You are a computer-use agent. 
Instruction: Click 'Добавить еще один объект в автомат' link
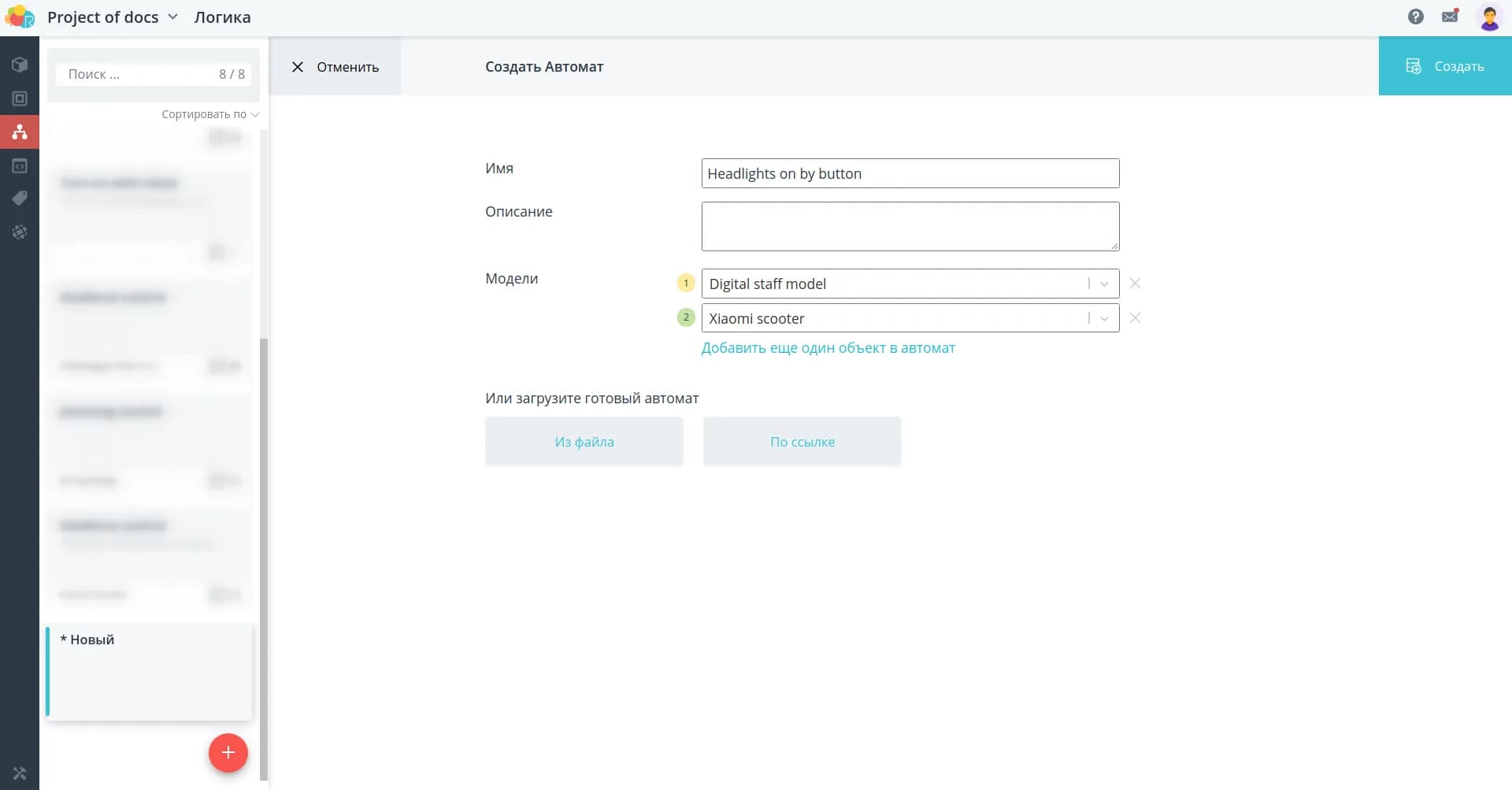pyautogui.click(x=828, y=348)
